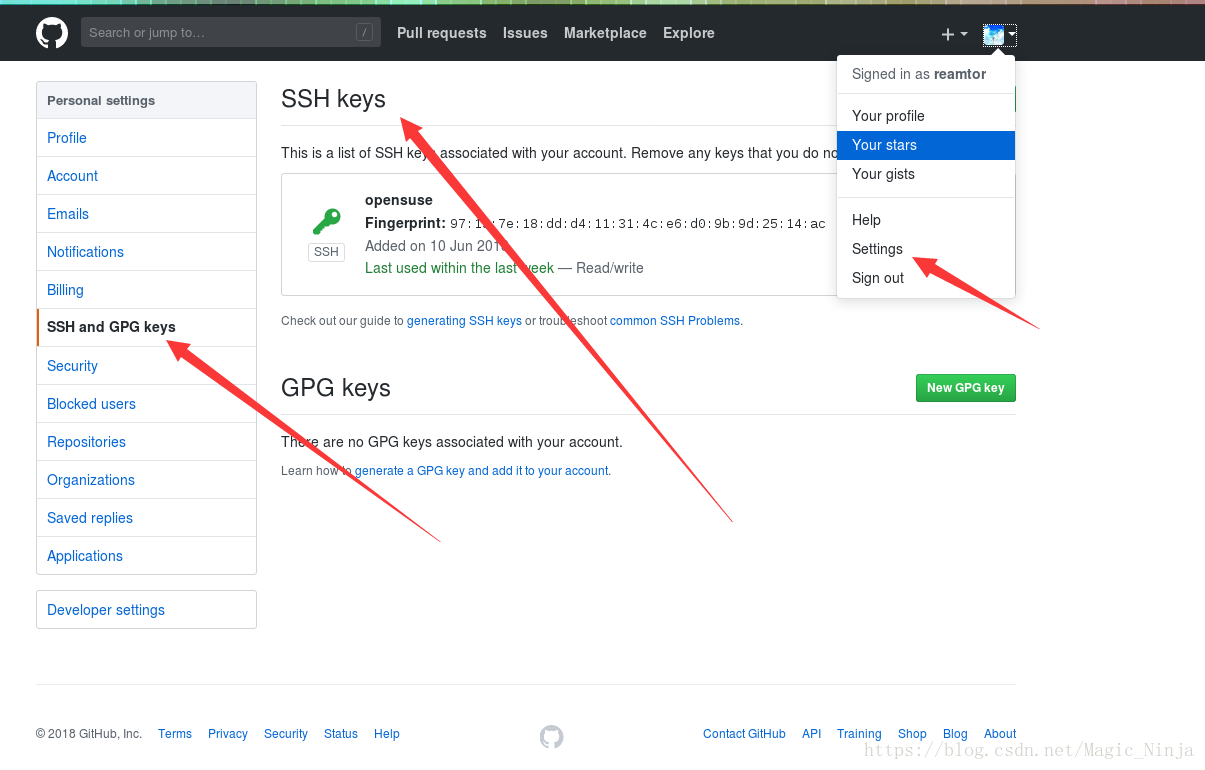The height and width of the screenshot is (770, 1205).
Task: Click the 'GPG keys' heading
Action: coord(336,388)
